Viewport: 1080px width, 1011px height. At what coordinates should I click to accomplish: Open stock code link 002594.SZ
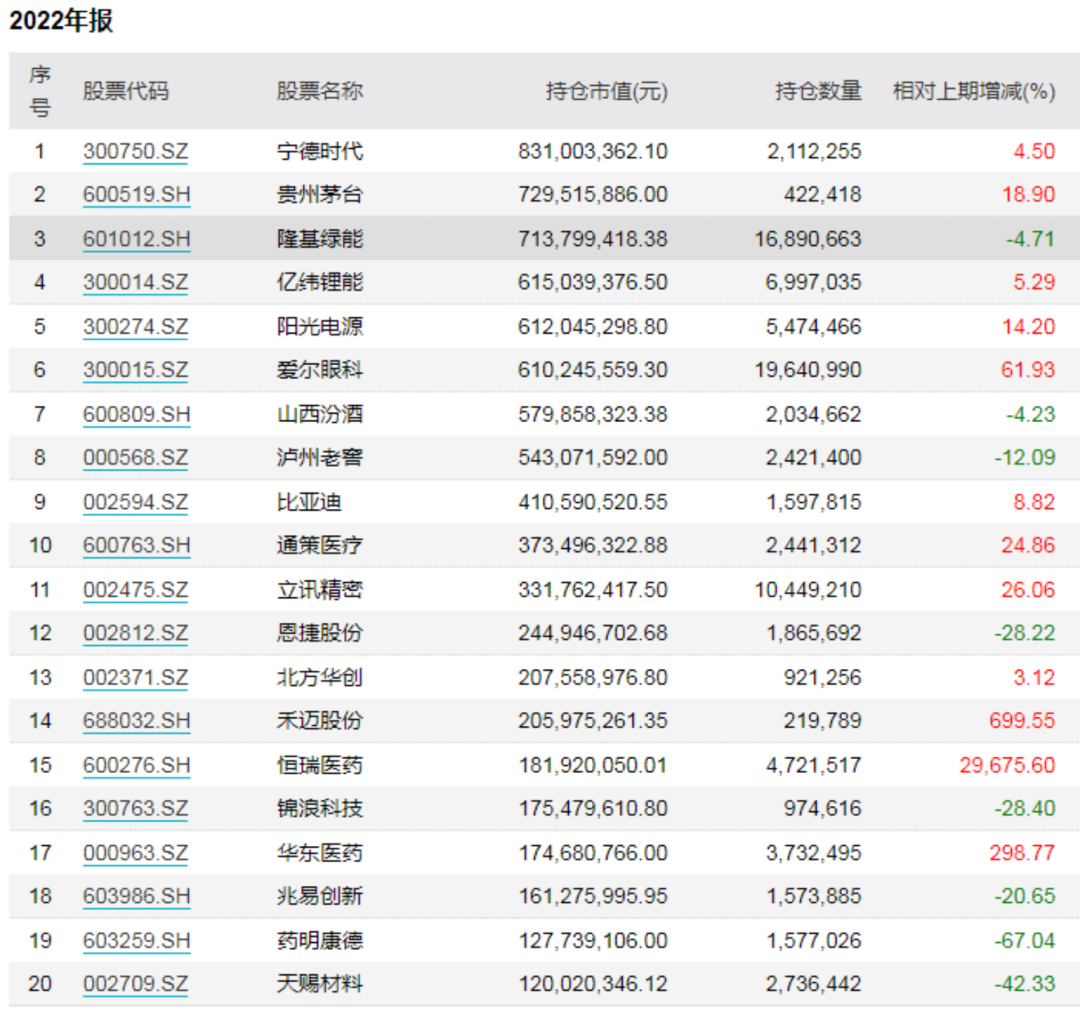136,502
